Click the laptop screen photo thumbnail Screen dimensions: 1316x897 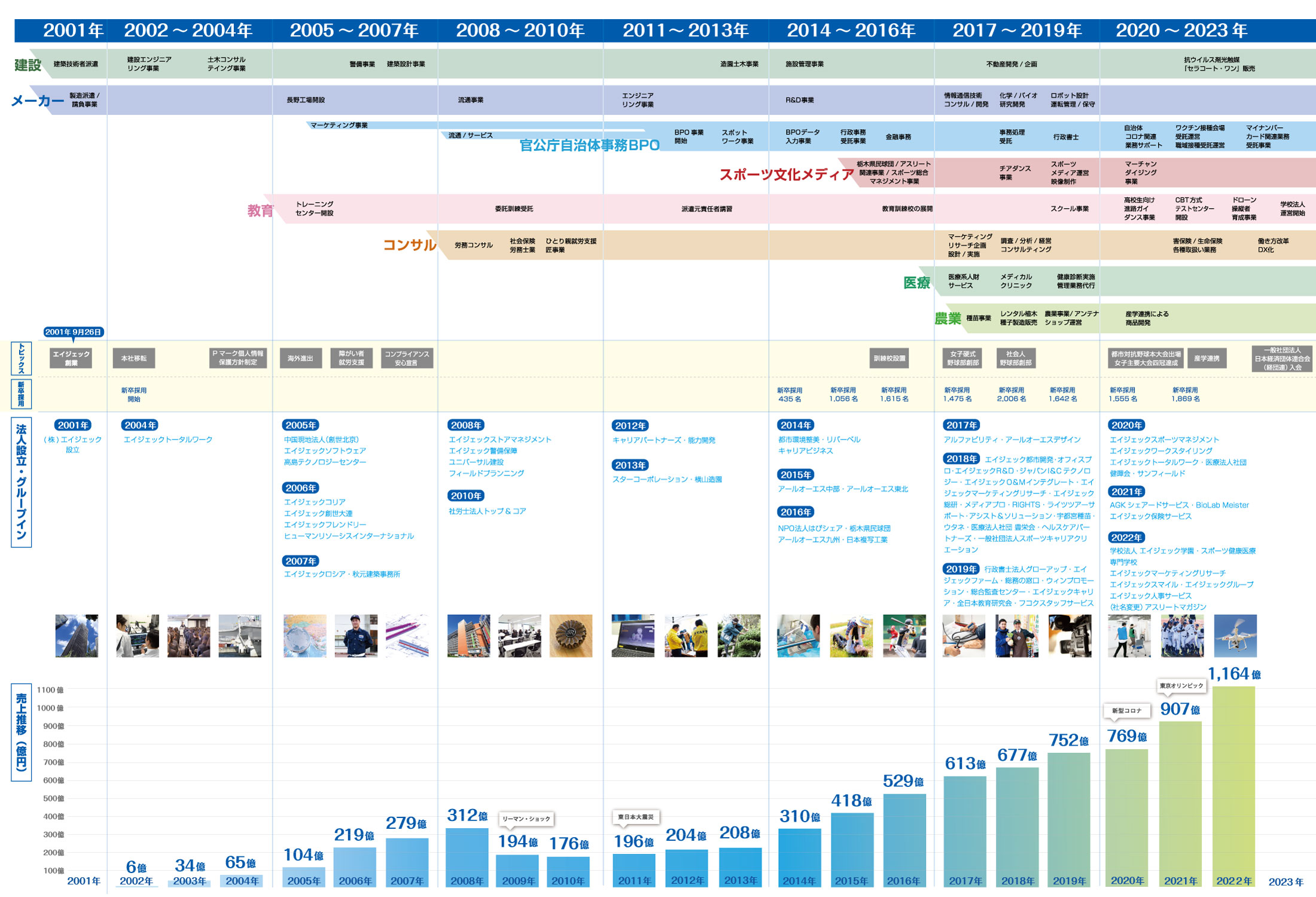pos(633,636)
